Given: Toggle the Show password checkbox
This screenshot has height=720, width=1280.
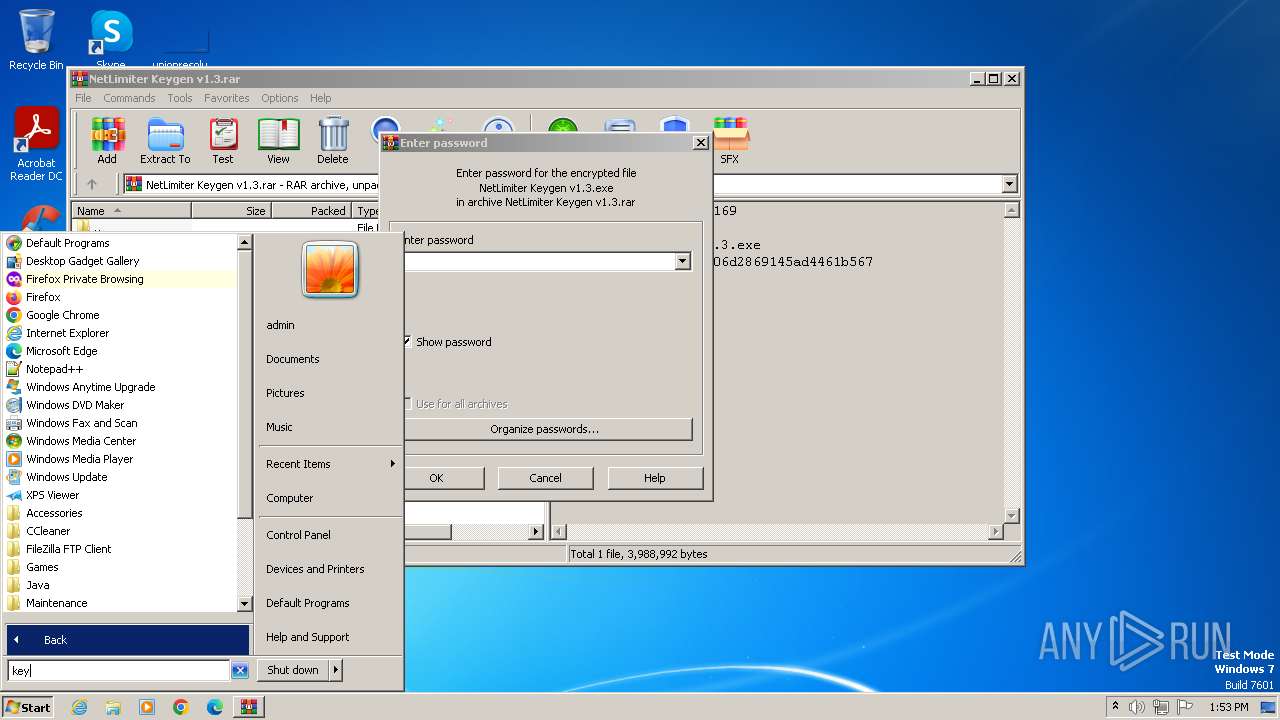Looking at the screenshot, I should 408,342.
